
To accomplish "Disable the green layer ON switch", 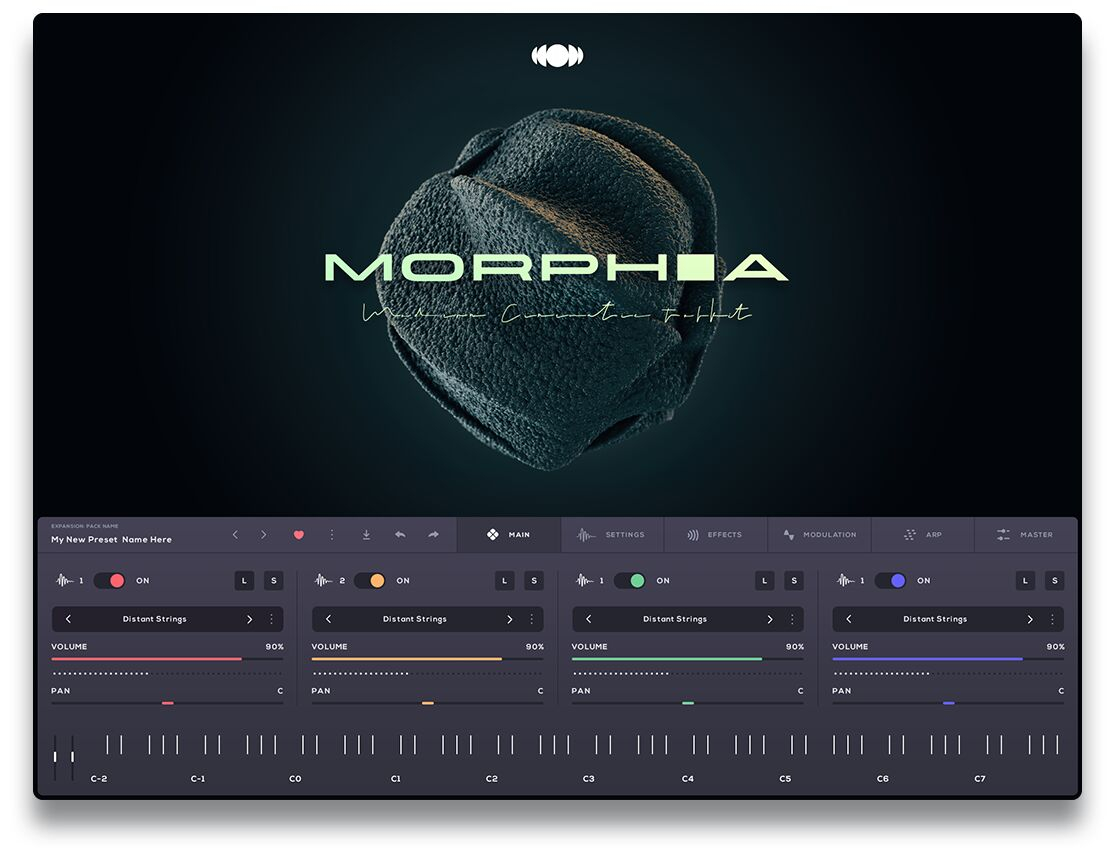I will (x=629, y=580).
